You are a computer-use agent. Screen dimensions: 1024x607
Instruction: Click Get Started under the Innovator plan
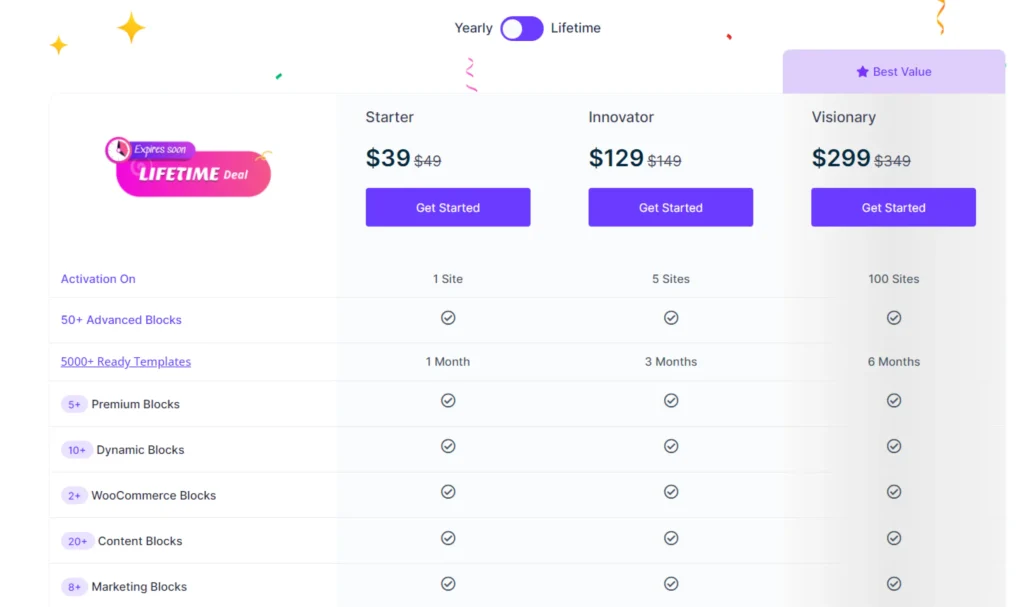[671, 207]
